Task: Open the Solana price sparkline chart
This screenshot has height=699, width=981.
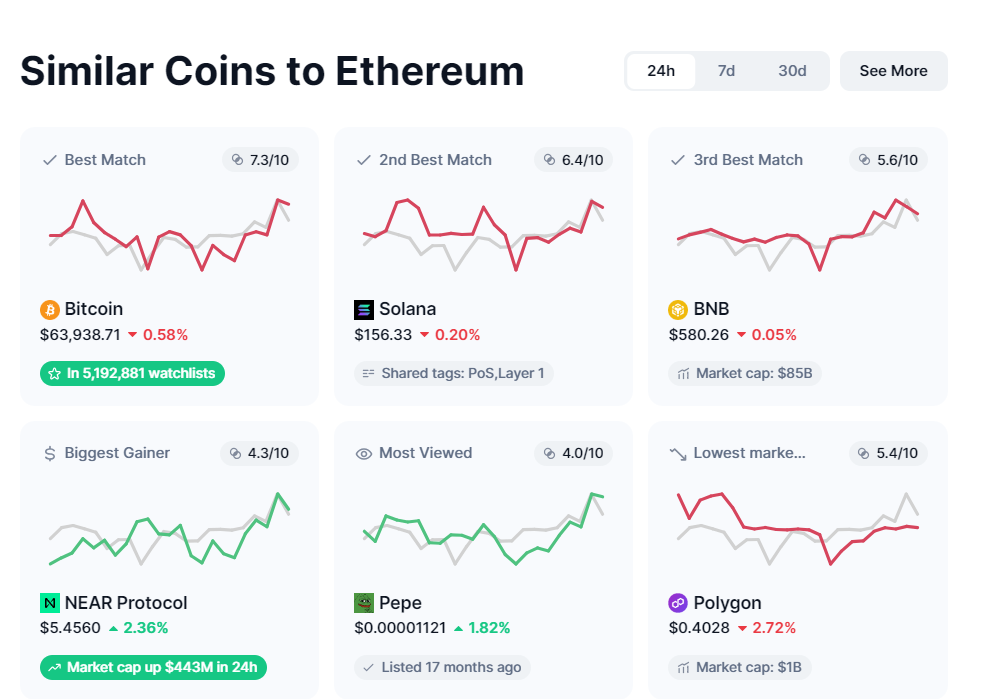Action: pyautogui.click(x=483, y=235)
